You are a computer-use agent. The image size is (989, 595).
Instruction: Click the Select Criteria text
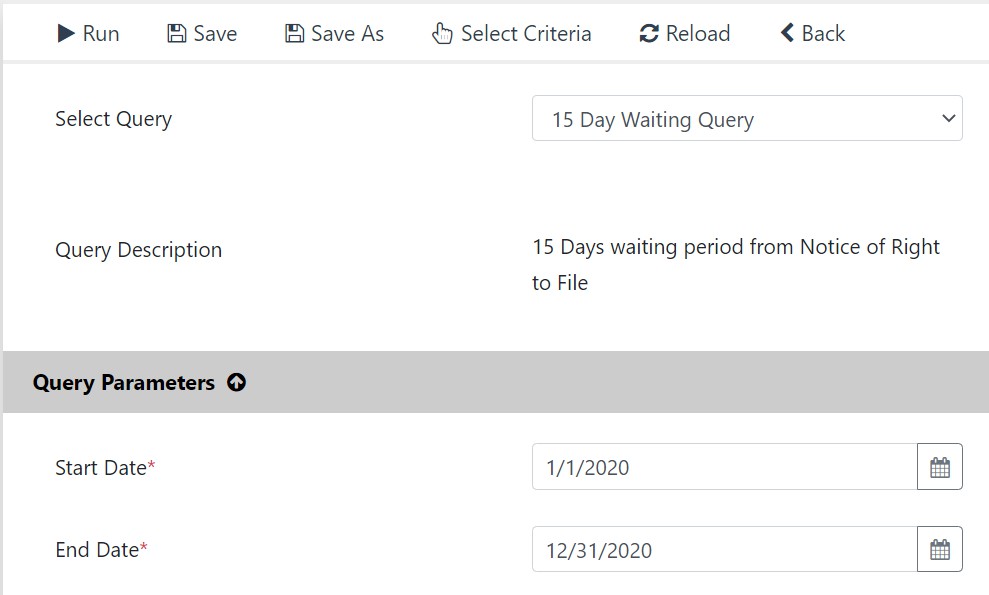[x=526, y=33]
